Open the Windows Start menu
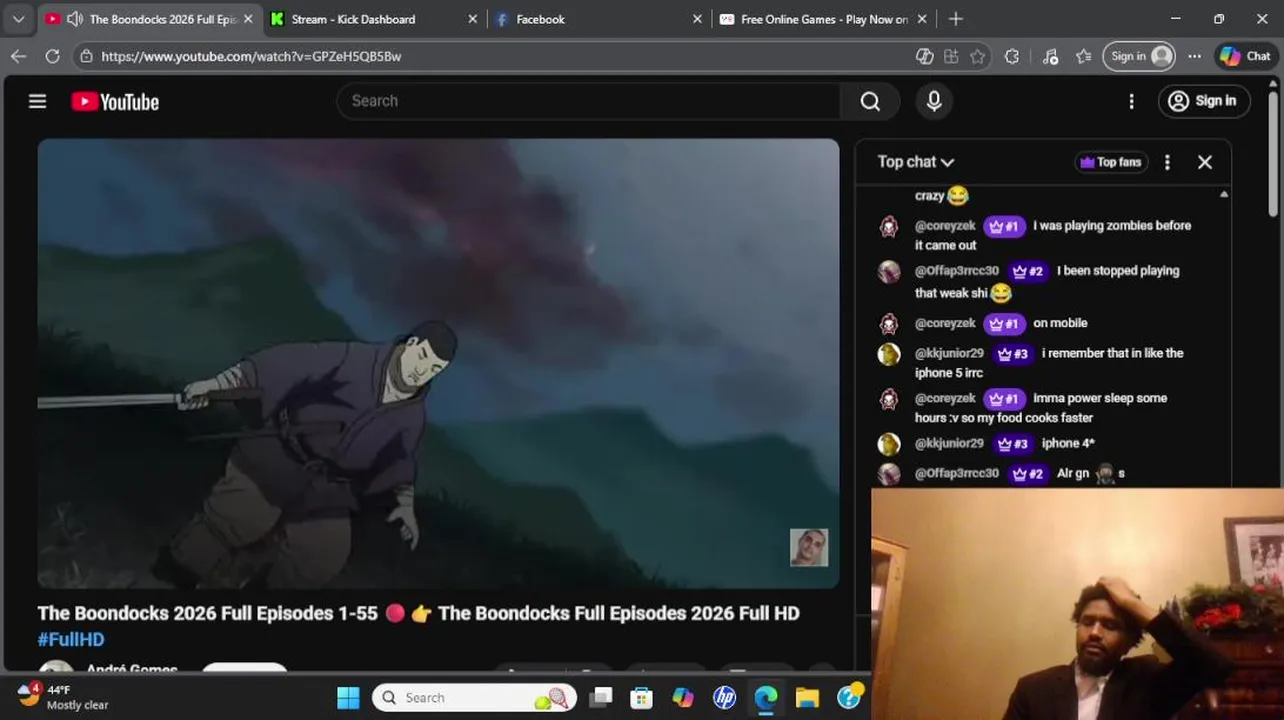The image size is (1284, 720). coord(348,697)
